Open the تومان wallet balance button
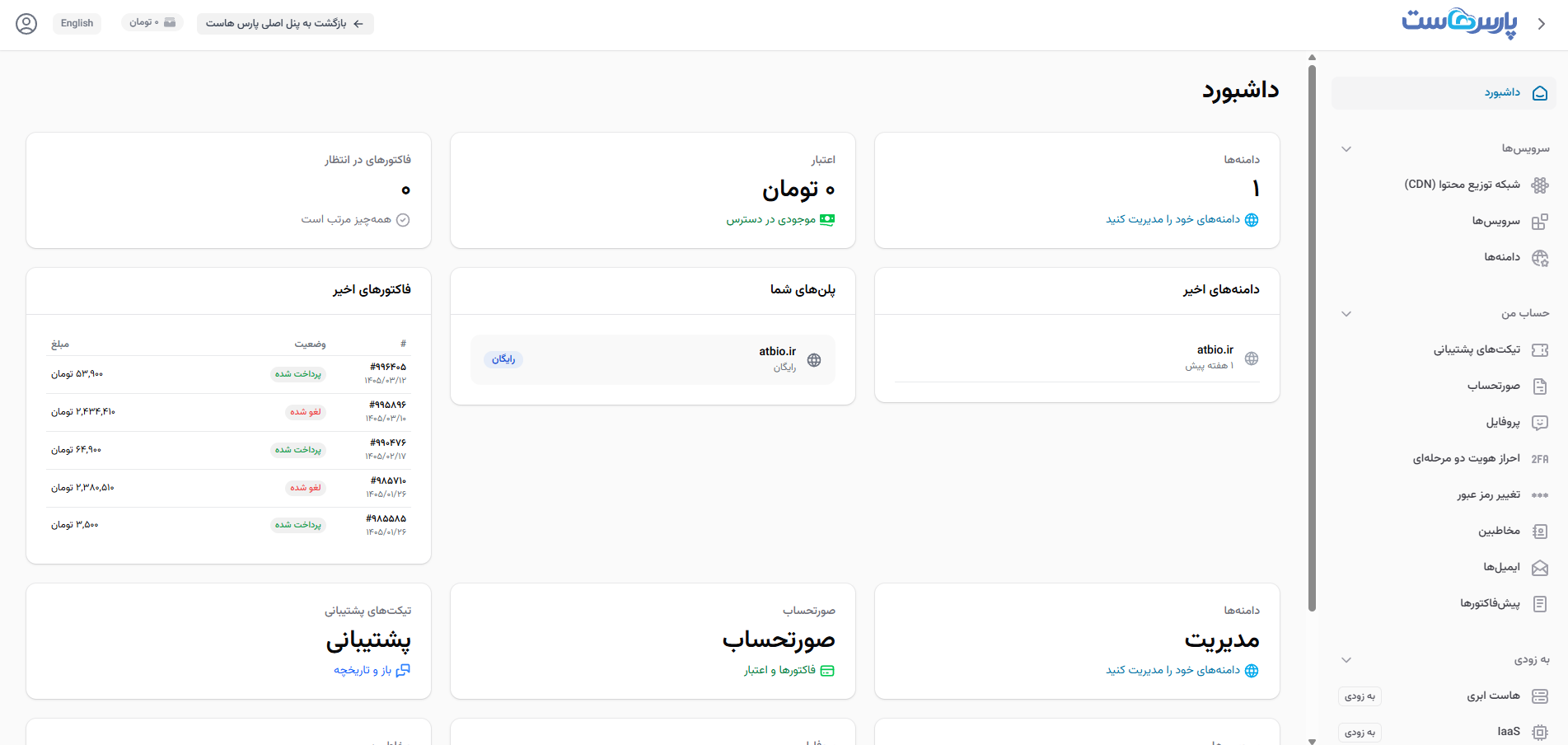This screenshot has height=745, width=1568. (152, 23)
